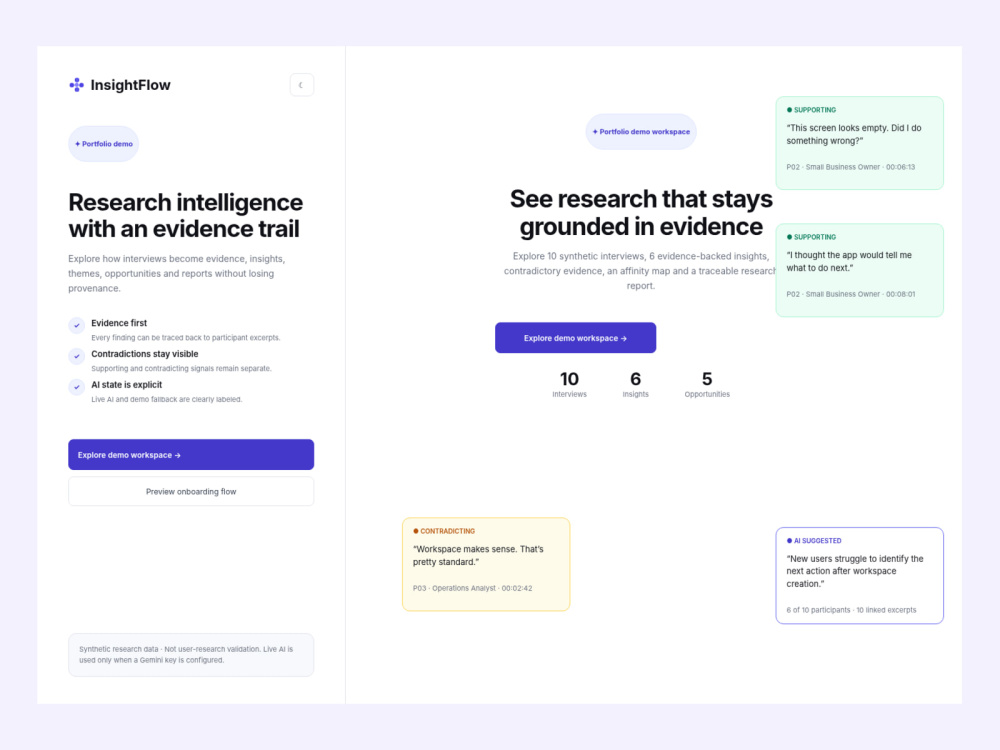
Task: Click the orange CONTRADICTING label
Action: [x=445, y=531]
